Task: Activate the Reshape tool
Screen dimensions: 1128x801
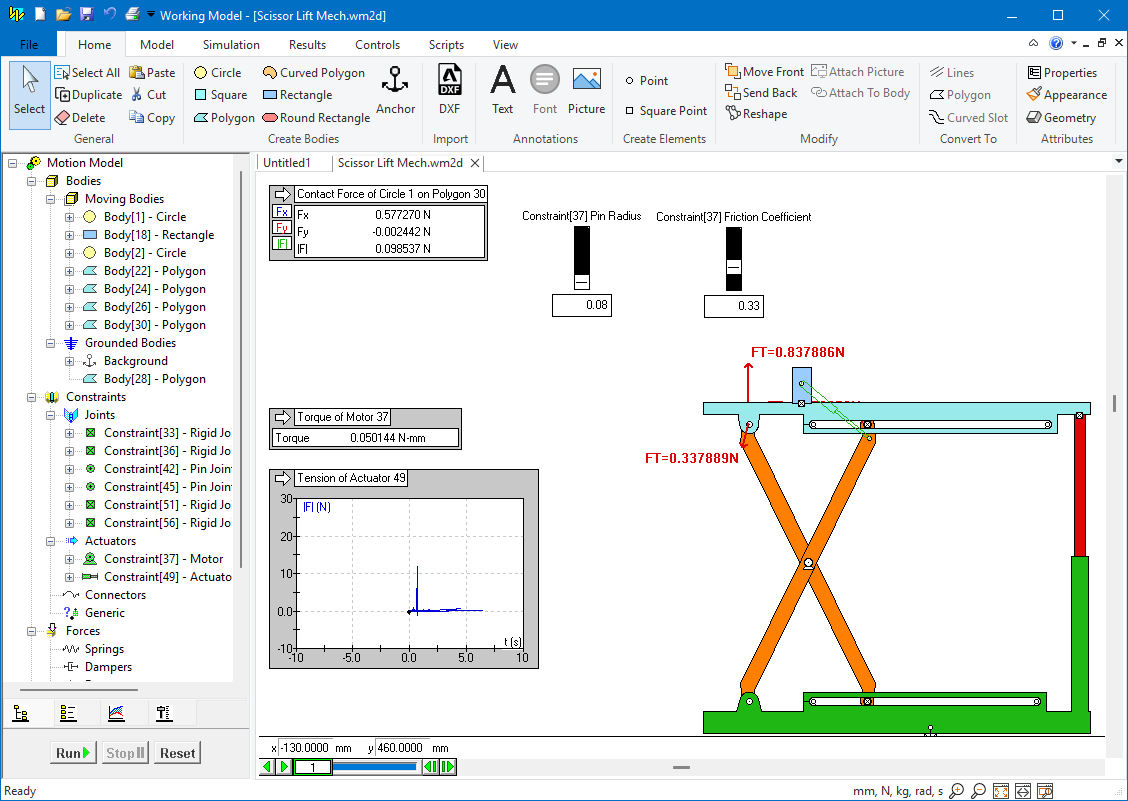Action: (757, 113)
